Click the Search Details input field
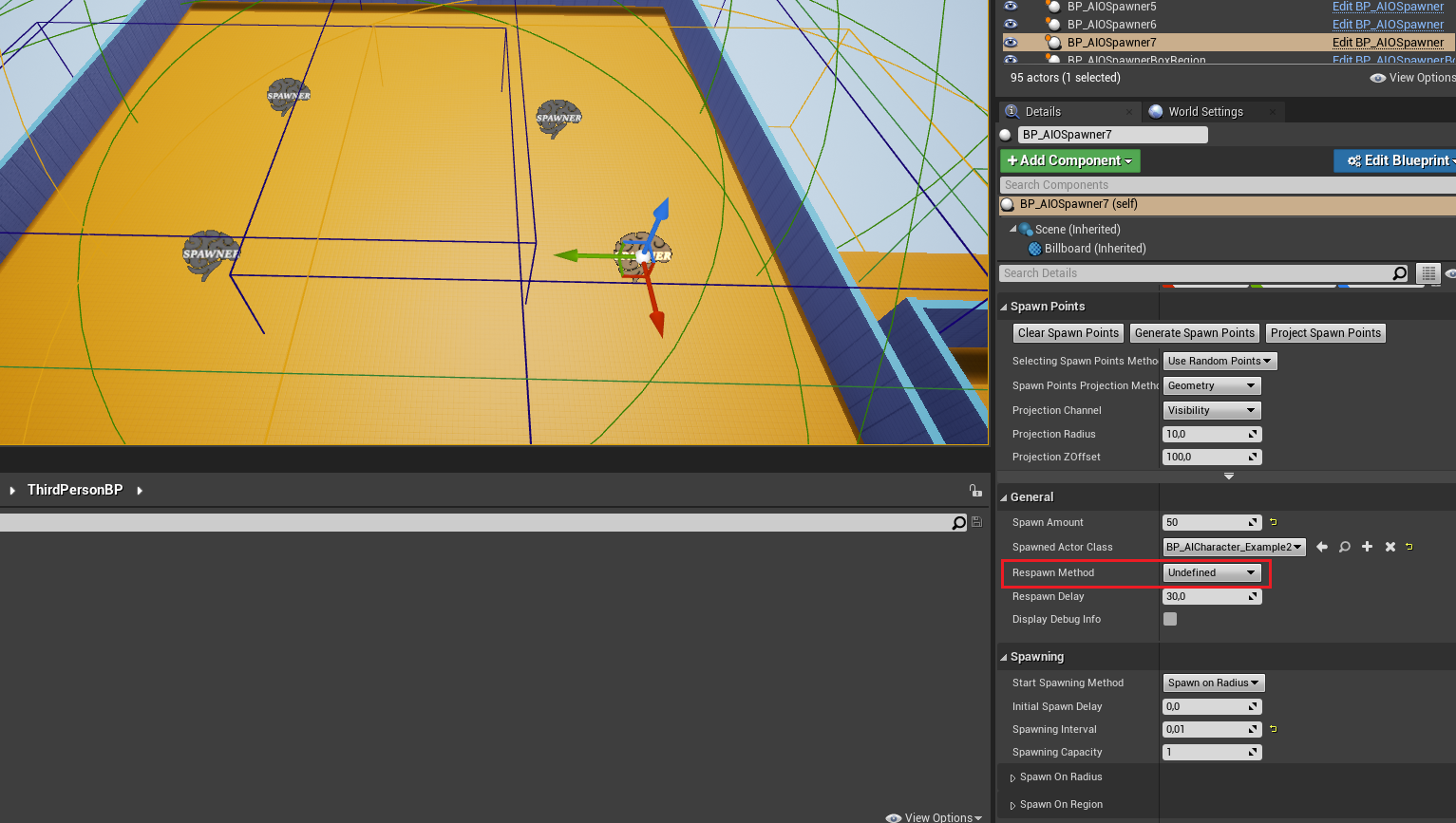This screenshot has height=823, width=1456. [x=1195, y=273]
